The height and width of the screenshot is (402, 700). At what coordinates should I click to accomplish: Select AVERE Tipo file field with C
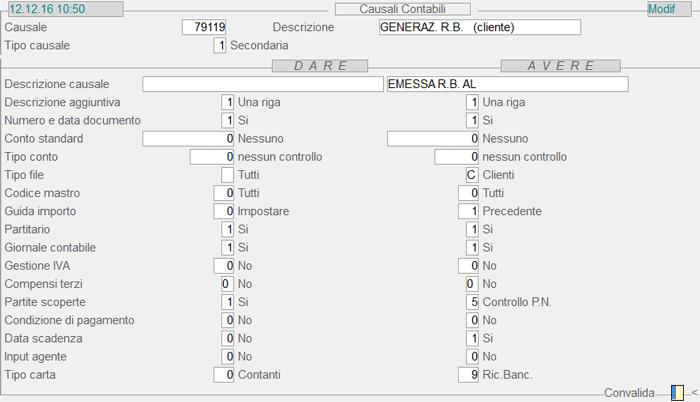point(472,175)
